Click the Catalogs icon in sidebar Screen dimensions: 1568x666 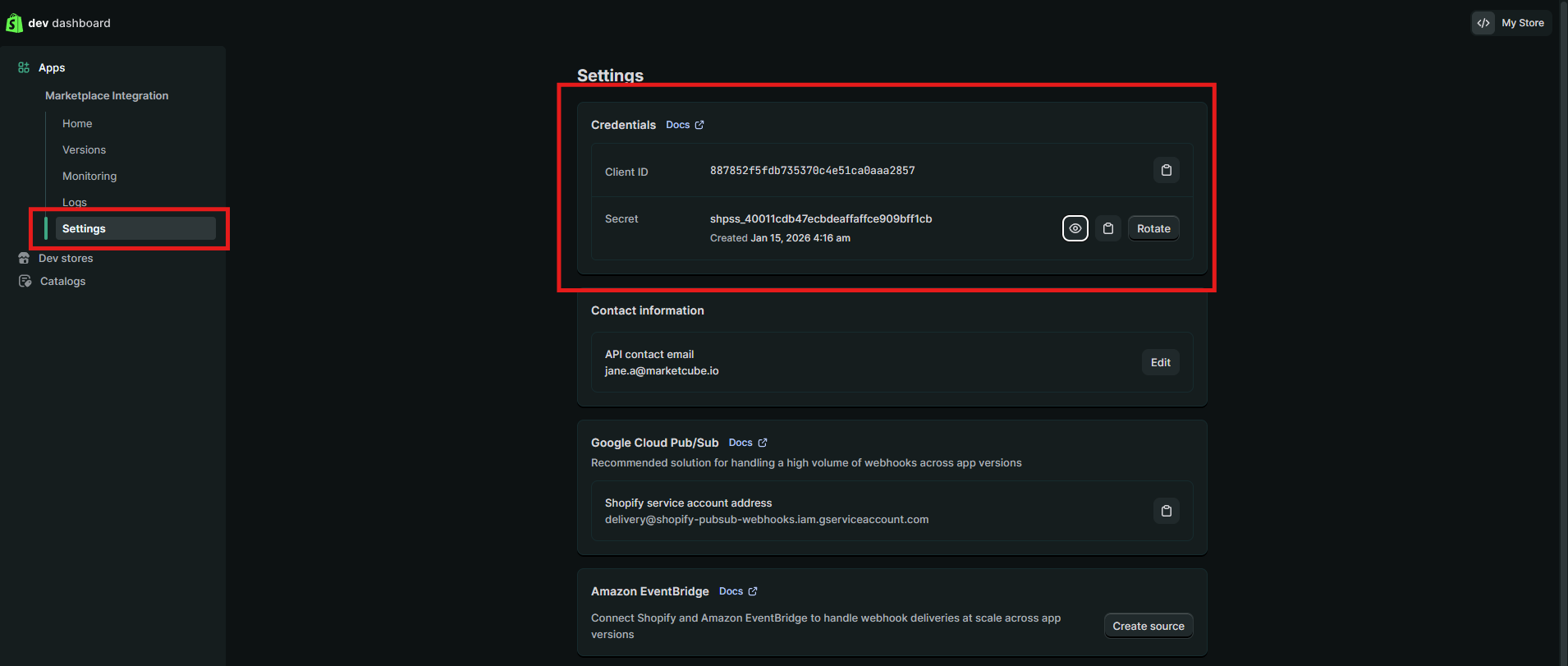pos(25,281)
